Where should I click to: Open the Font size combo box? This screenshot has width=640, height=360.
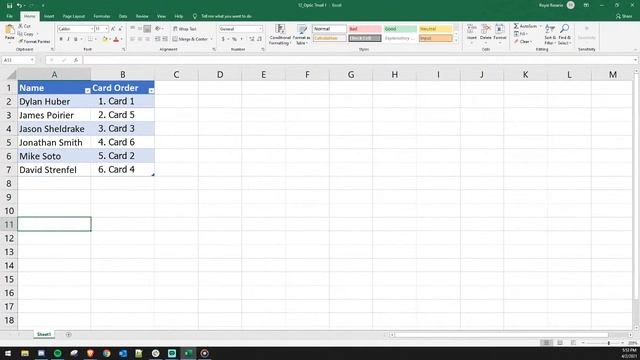(101, 29)
